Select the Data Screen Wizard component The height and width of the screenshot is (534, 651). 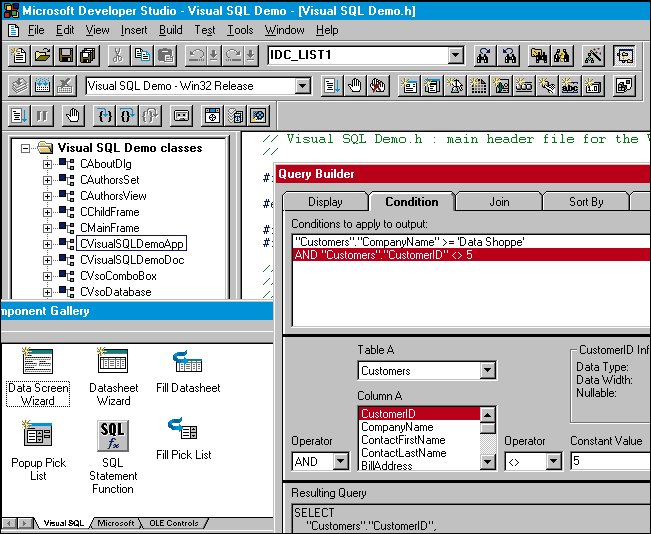(x=38, y=377)
